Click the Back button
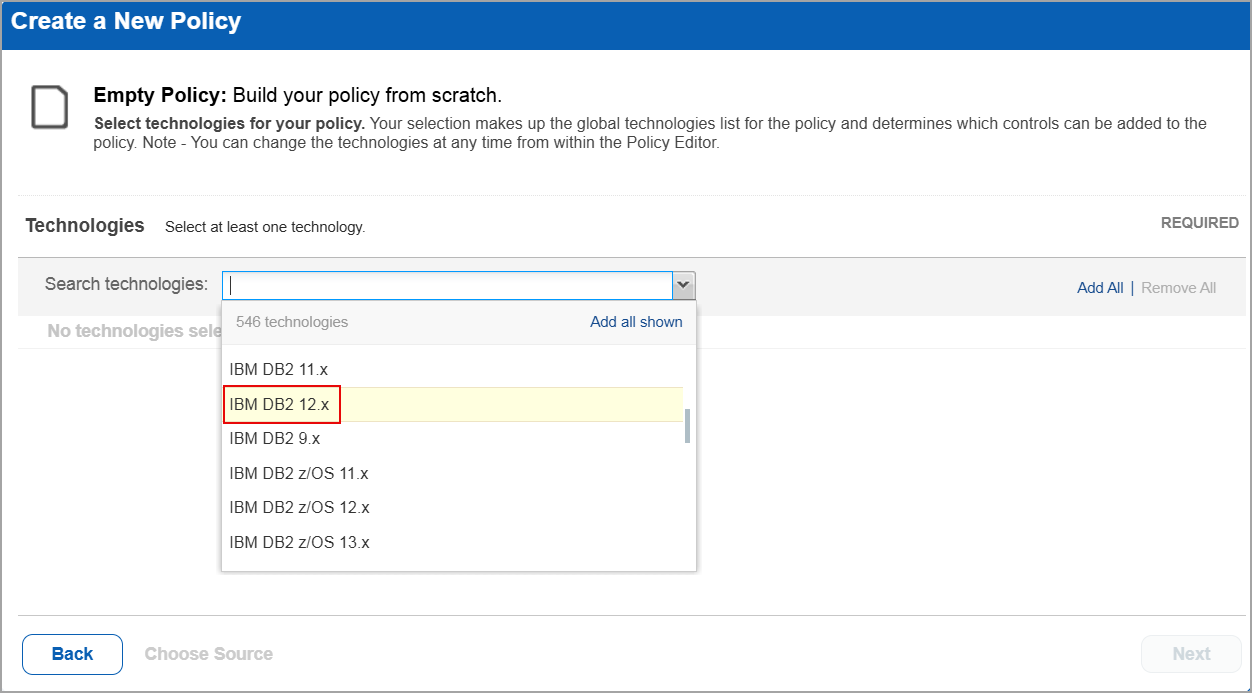Image resolution: width=1252 pixels, height=693 pixels. [x=72, y=654]
